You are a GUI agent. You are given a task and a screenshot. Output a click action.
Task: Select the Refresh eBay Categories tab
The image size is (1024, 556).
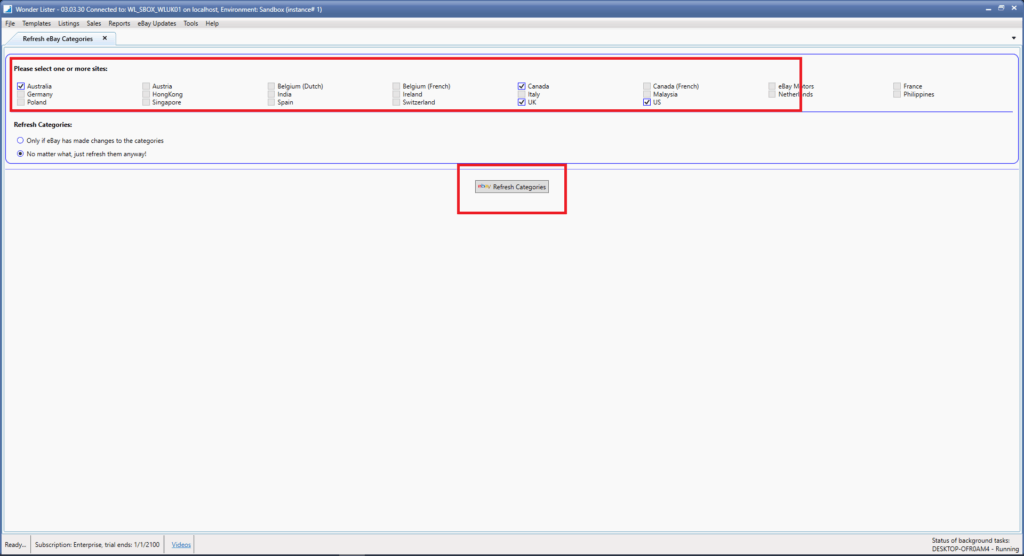[58, 38]
